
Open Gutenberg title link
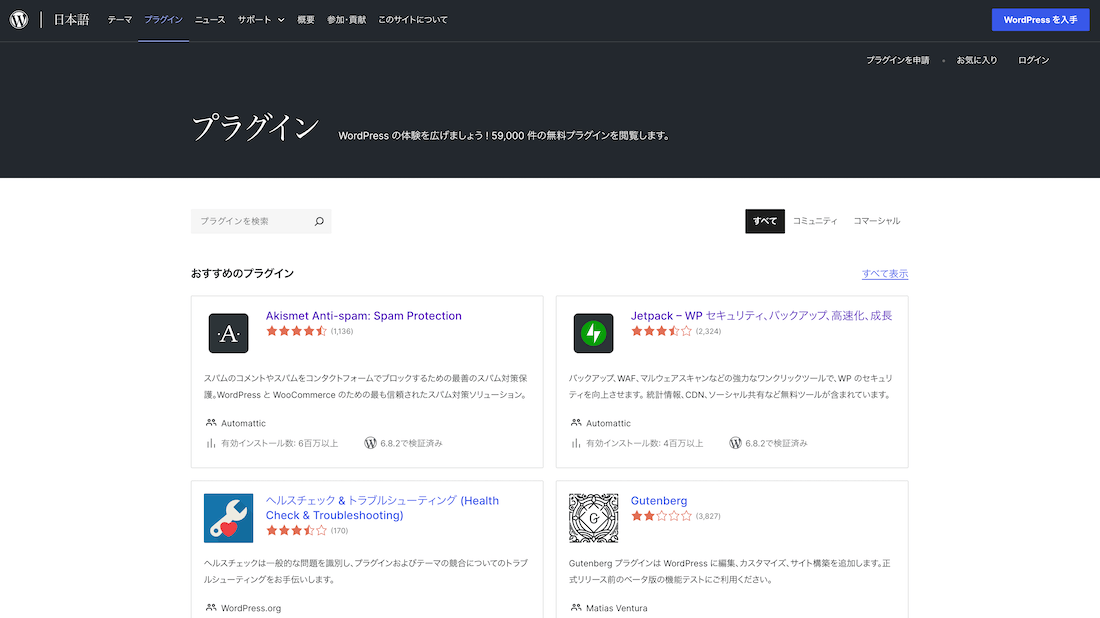659,501
